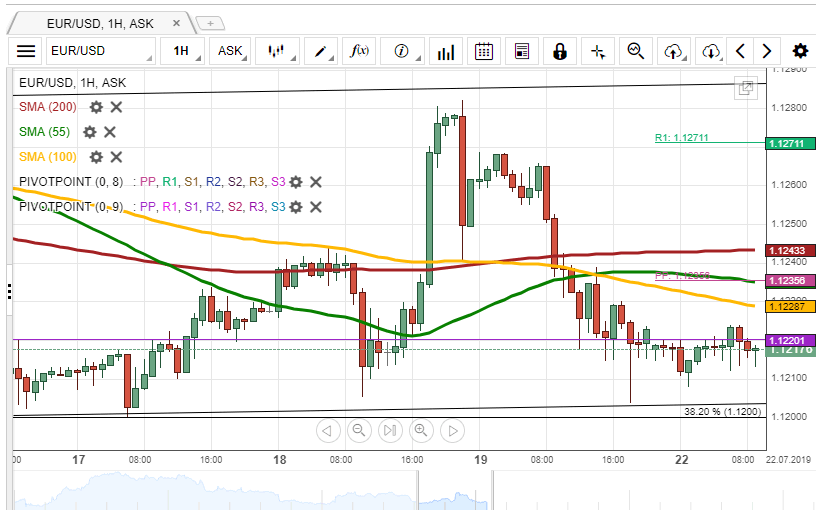Open the hamburger main menu
822x515 pixels.
click(27, 51)
